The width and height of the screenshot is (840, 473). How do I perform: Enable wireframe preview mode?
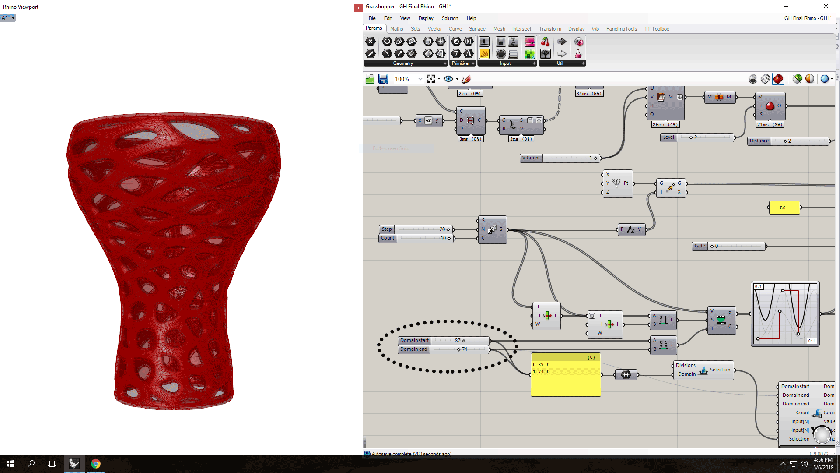[766, 78]
